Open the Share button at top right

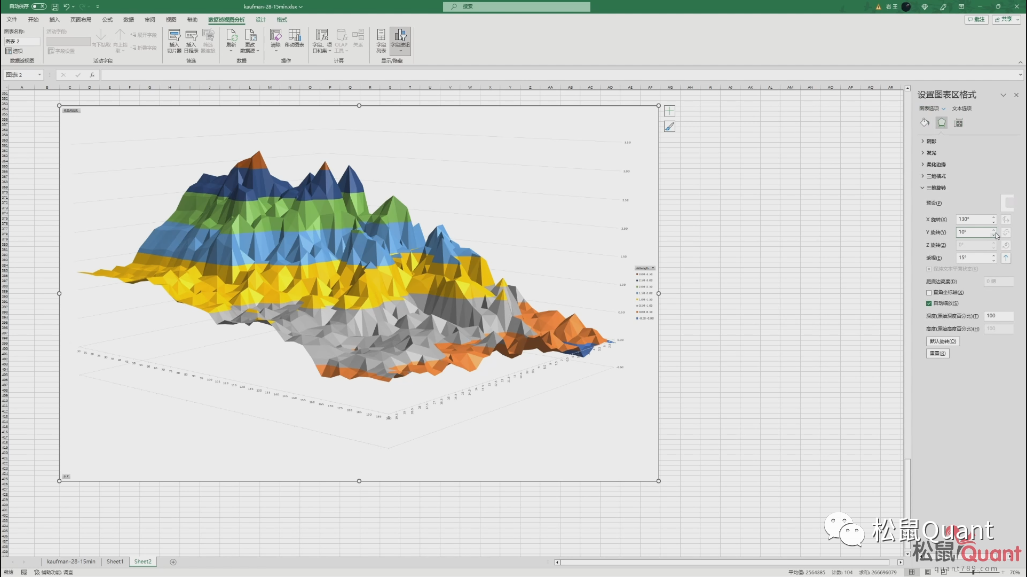[x=1006, y=20]
